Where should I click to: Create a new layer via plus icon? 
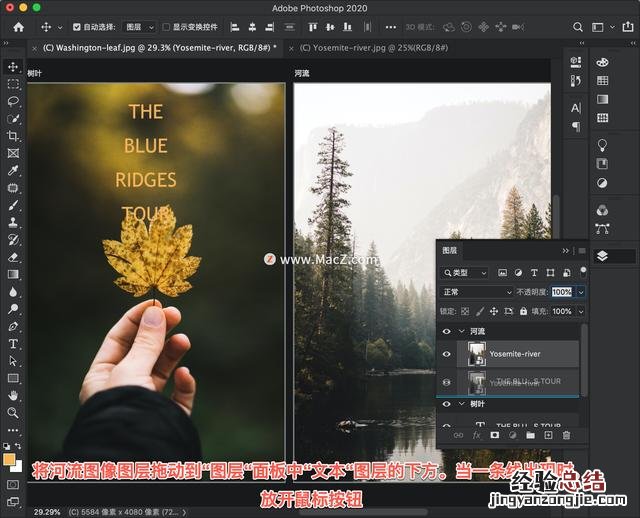click(x=548, y=435)
